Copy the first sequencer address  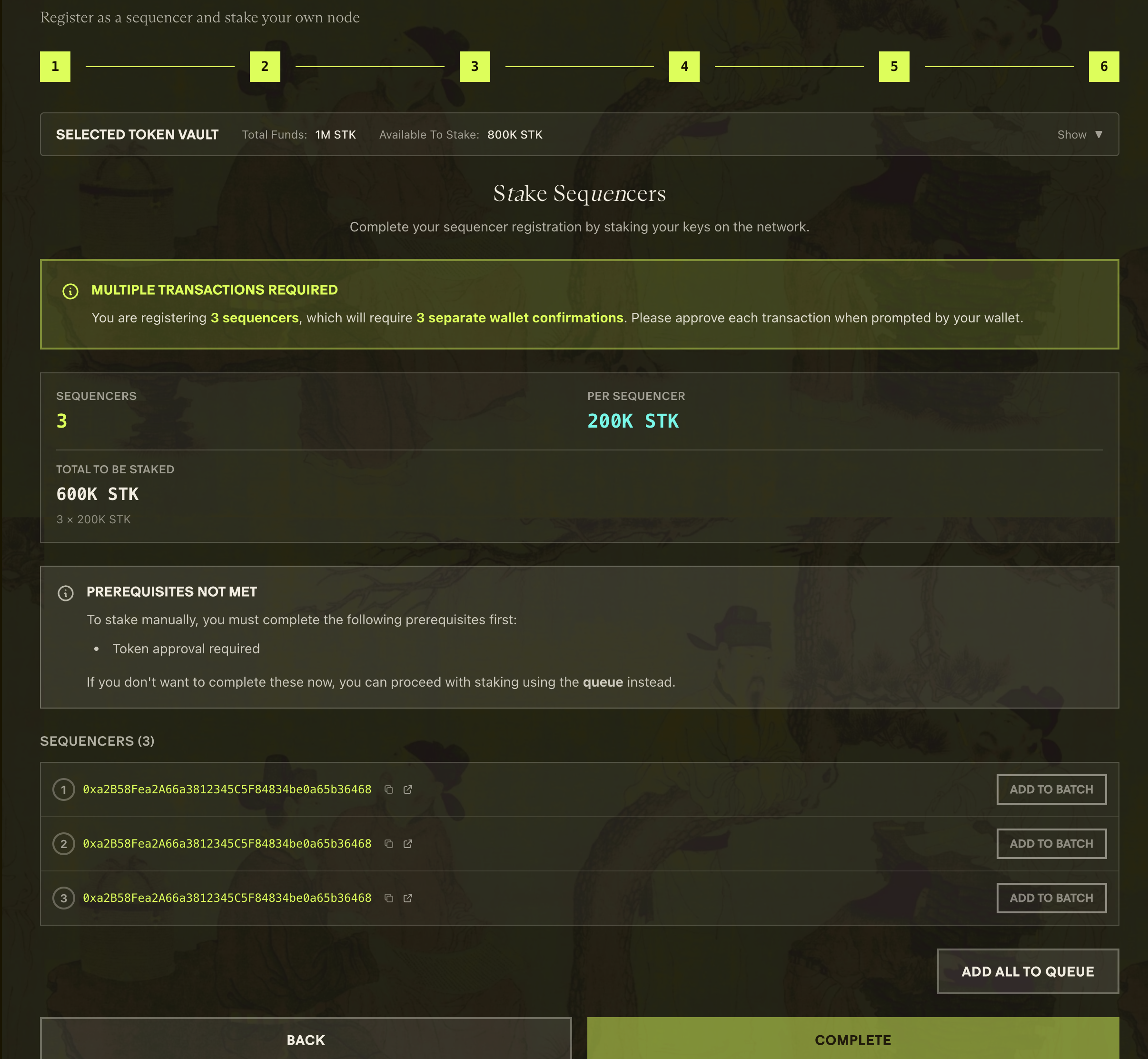(x=388, y=789)
